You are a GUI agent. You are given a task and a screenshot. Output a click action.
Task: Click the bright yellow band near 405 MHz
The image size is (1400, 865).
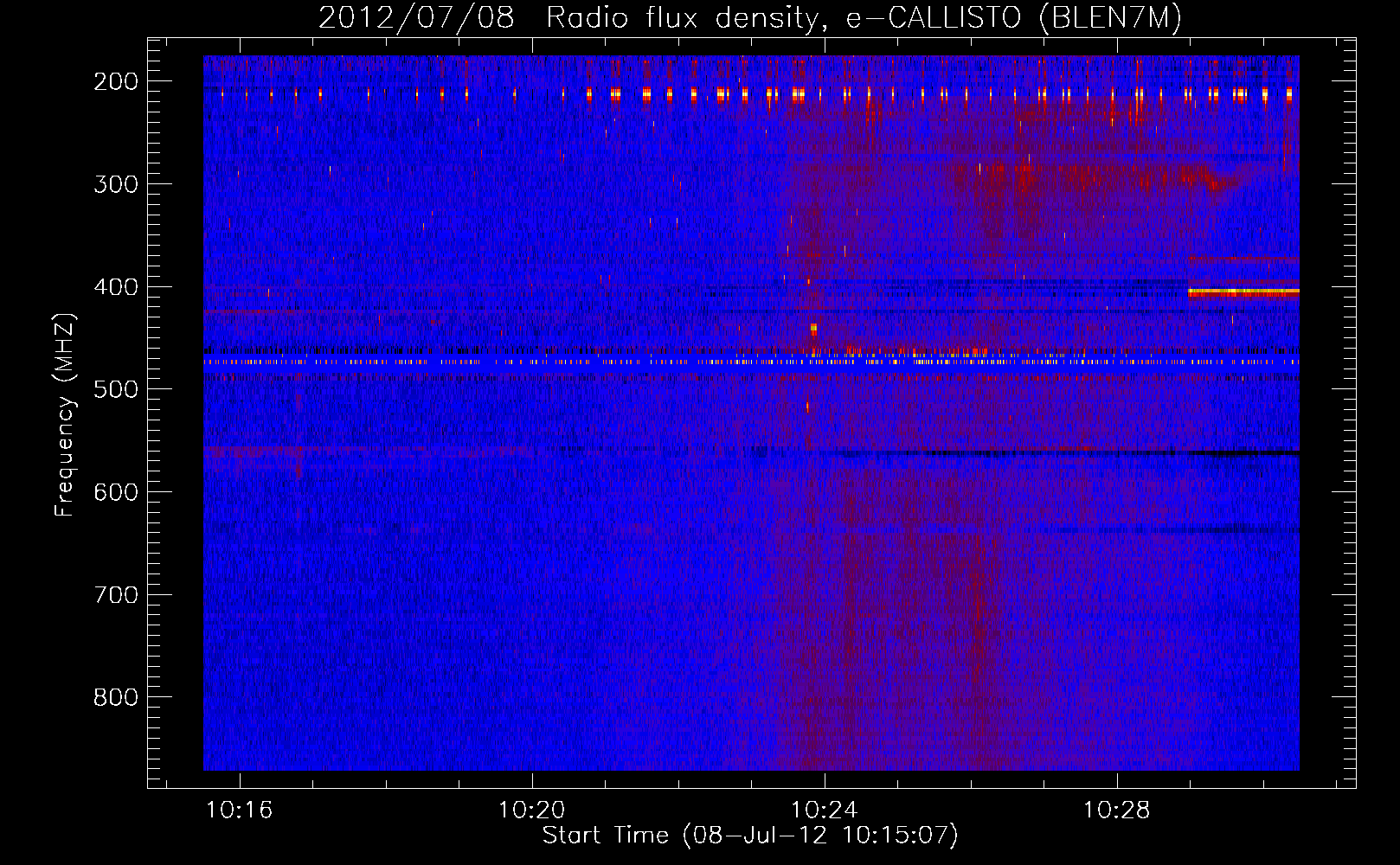pos(1243,292)
